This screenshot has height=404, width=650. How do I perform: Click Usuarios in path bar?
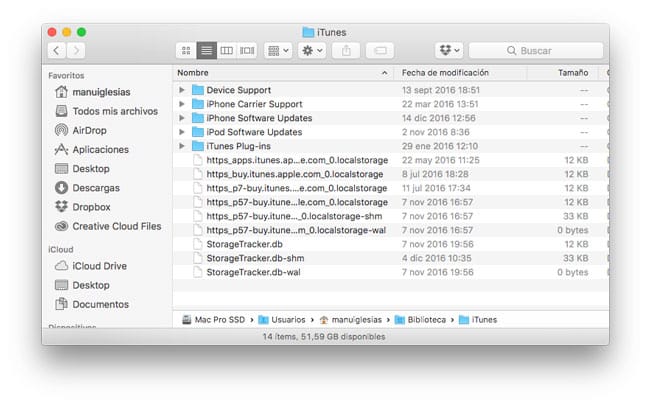[x=281, y=319]
